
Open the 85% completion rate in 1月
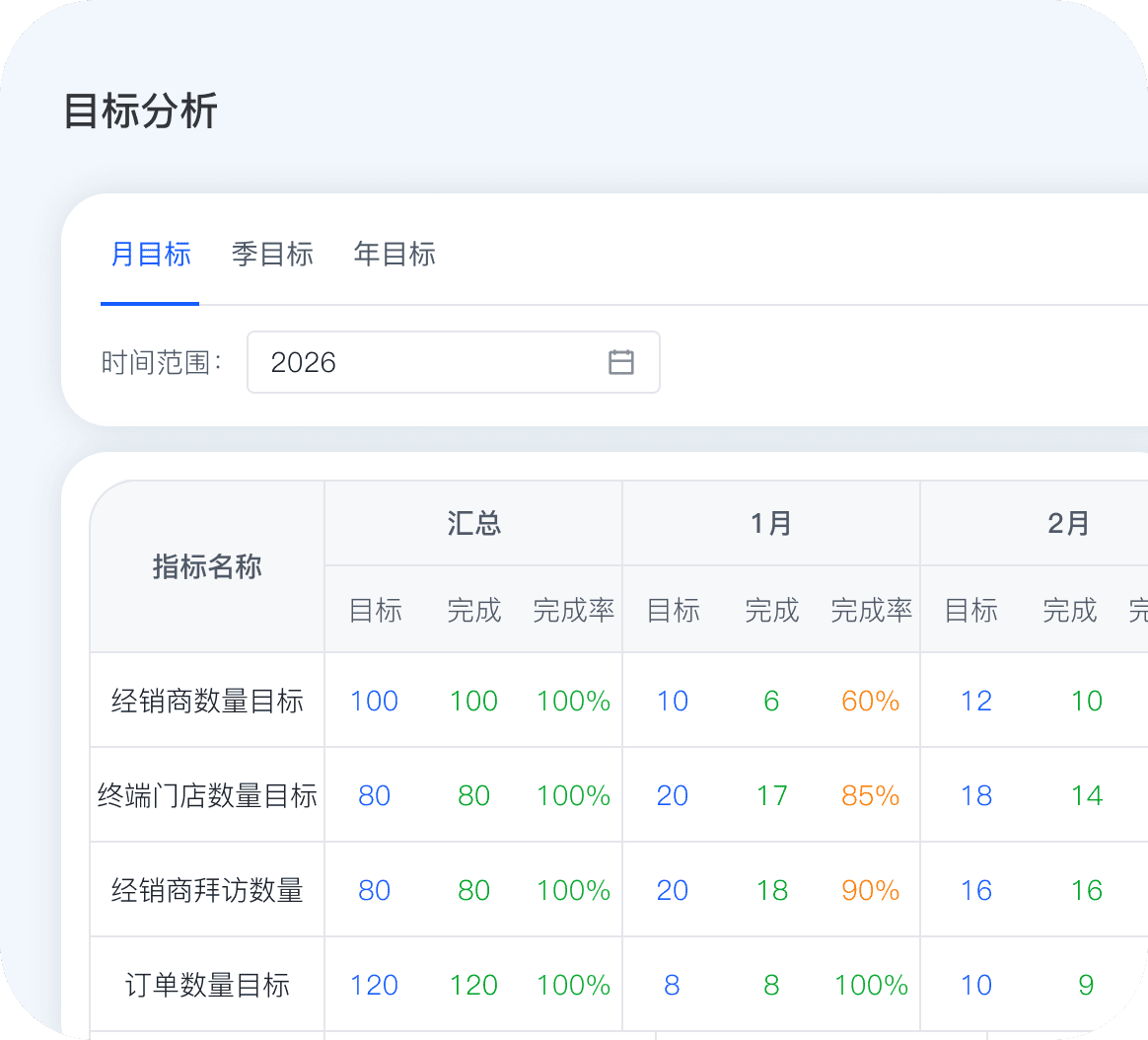coord(870,796)
